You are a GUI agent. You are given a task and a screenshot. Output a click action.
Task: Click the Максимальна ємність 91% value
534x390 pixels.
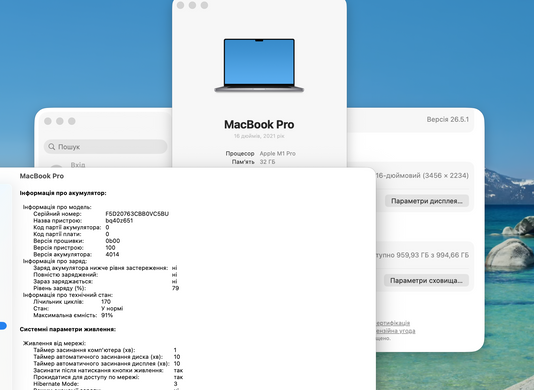click(x=107, y=315)
